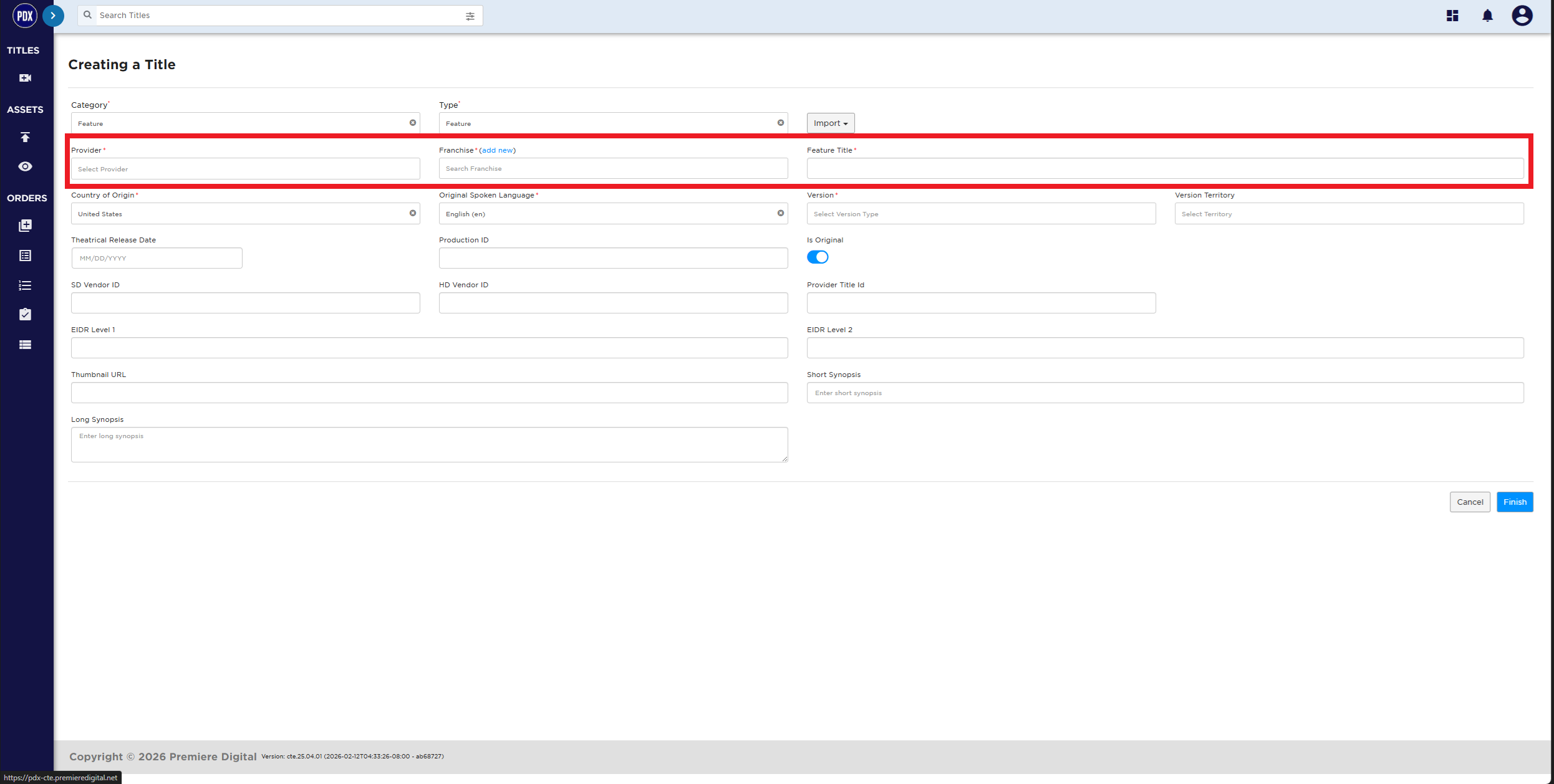Open the Country of Origin dropdown
The height and width of the screenshot is (784, 1554).
246,214
